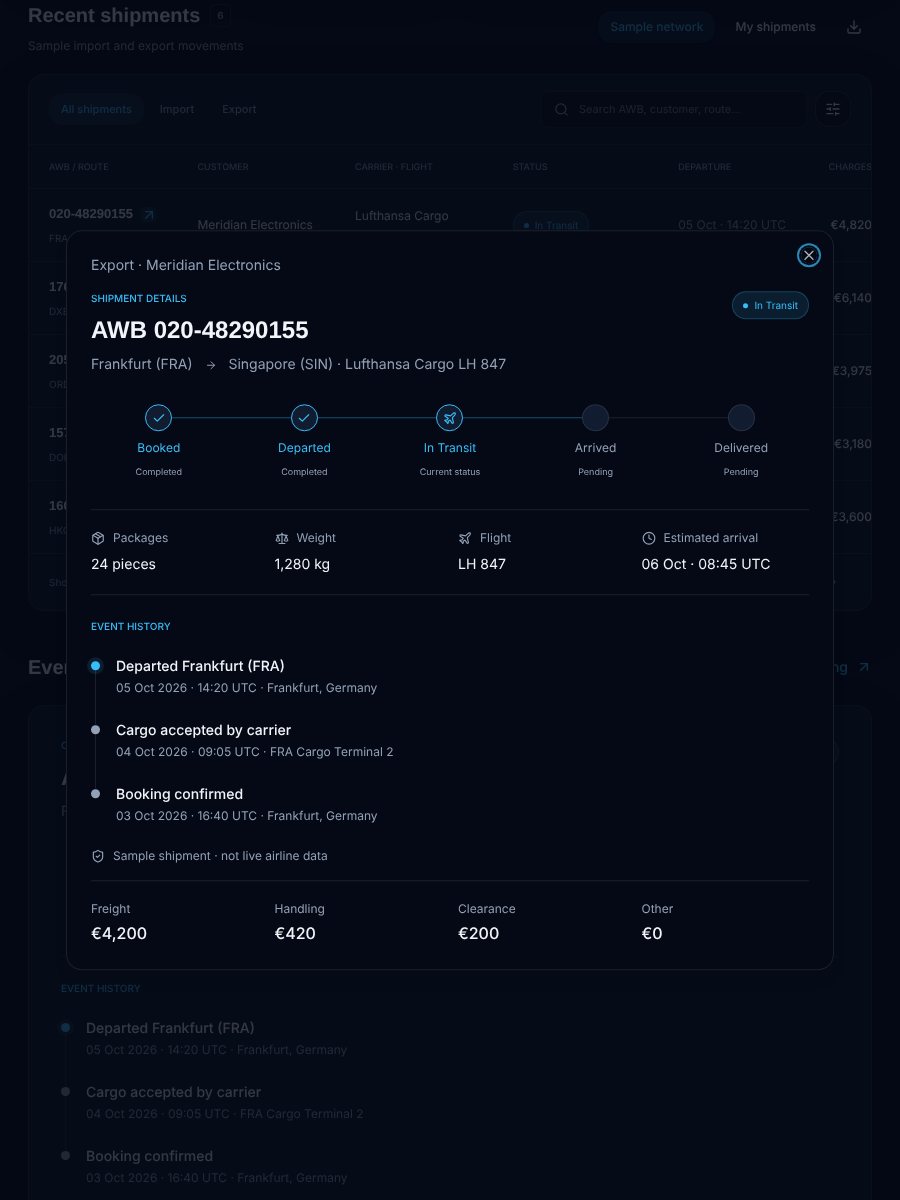This screenshot has width=900, height=1200.
Task: Click the arrow link icon right of the Event heading
Action: click(x=864, y=667)
